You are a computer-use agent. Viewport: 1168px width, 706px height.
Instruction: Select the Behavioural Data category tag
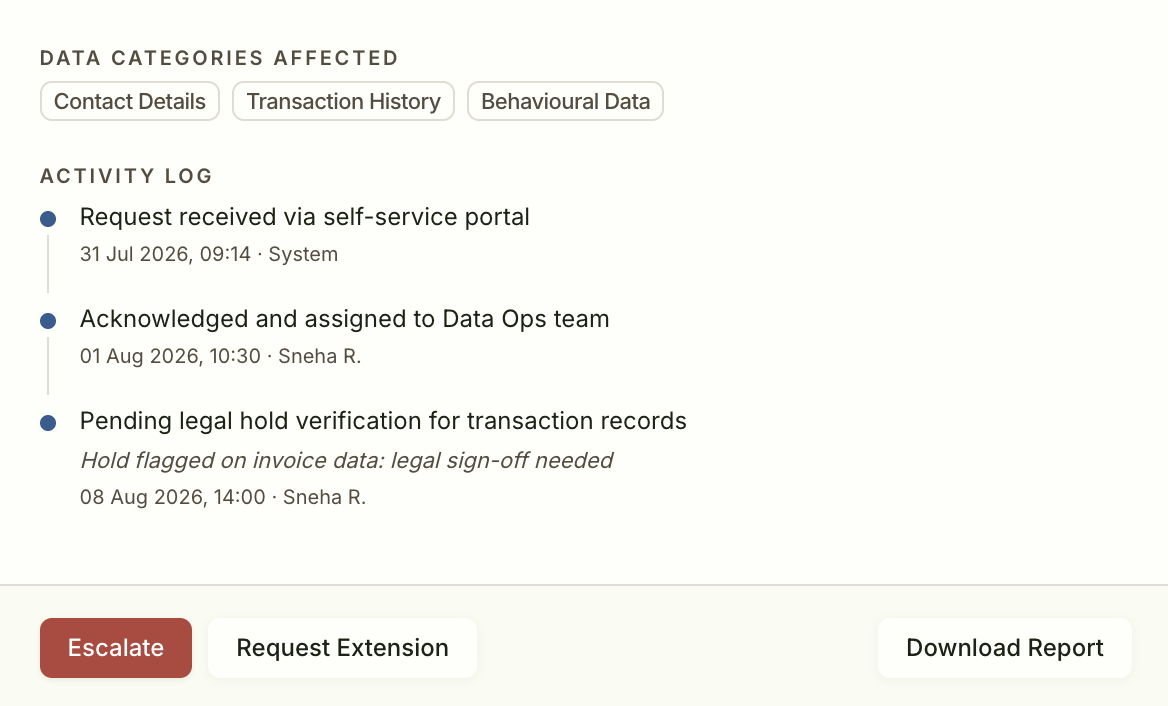565,101
